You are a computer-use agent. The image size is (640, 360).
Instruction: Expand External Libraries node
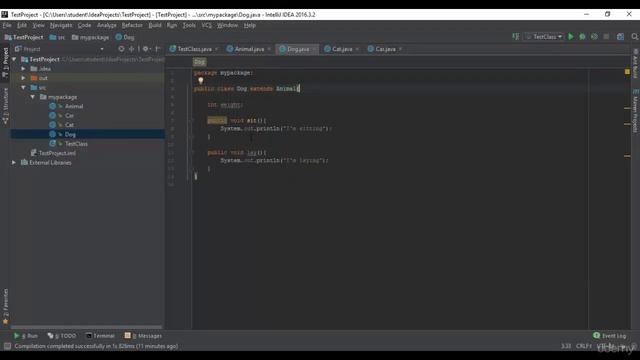14,162
